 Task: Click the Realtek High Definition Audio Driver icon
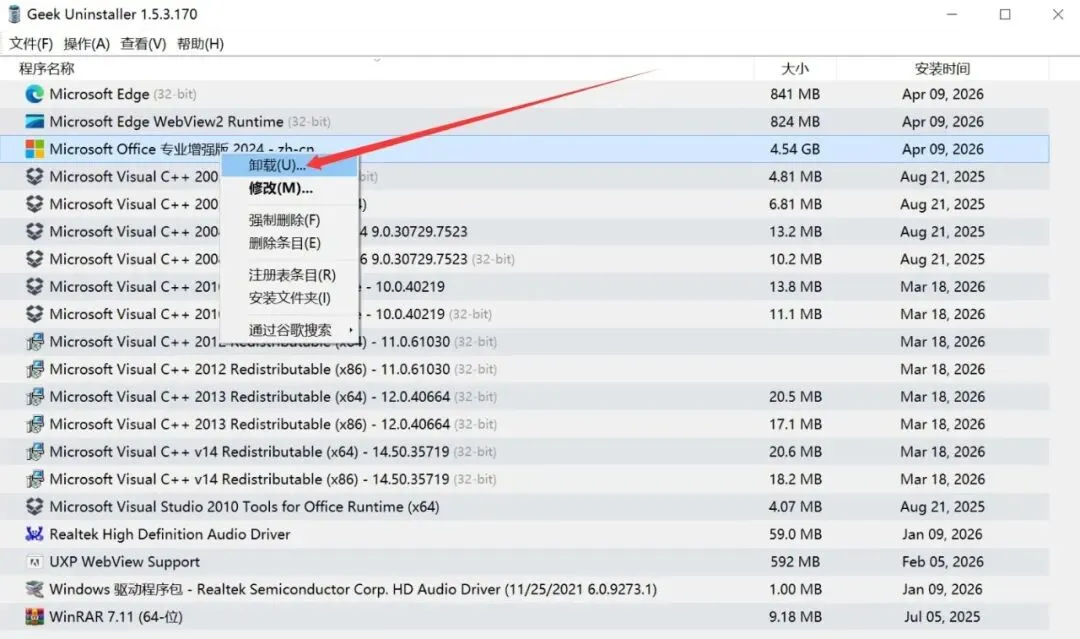pos(34,534)
